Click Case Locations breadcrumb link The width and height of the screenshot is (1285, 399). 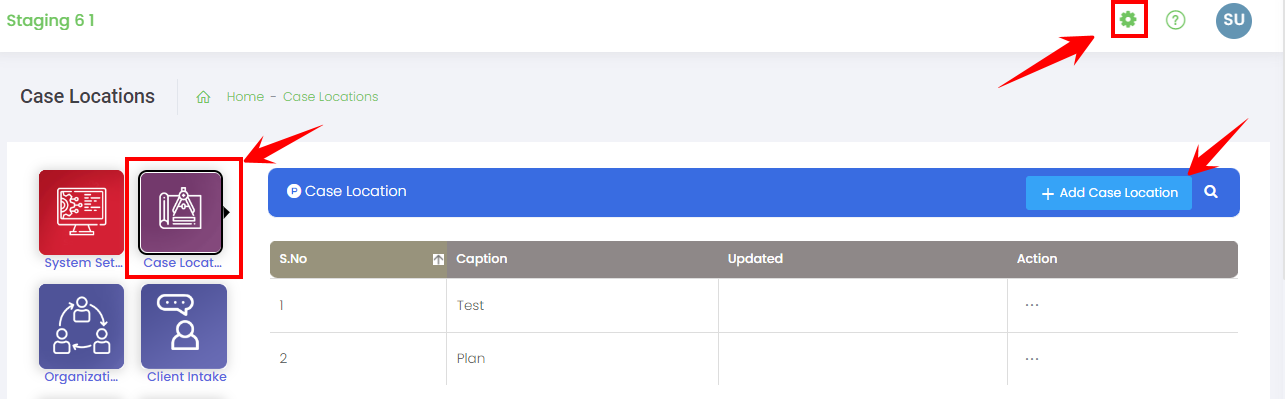click(331, 97)
